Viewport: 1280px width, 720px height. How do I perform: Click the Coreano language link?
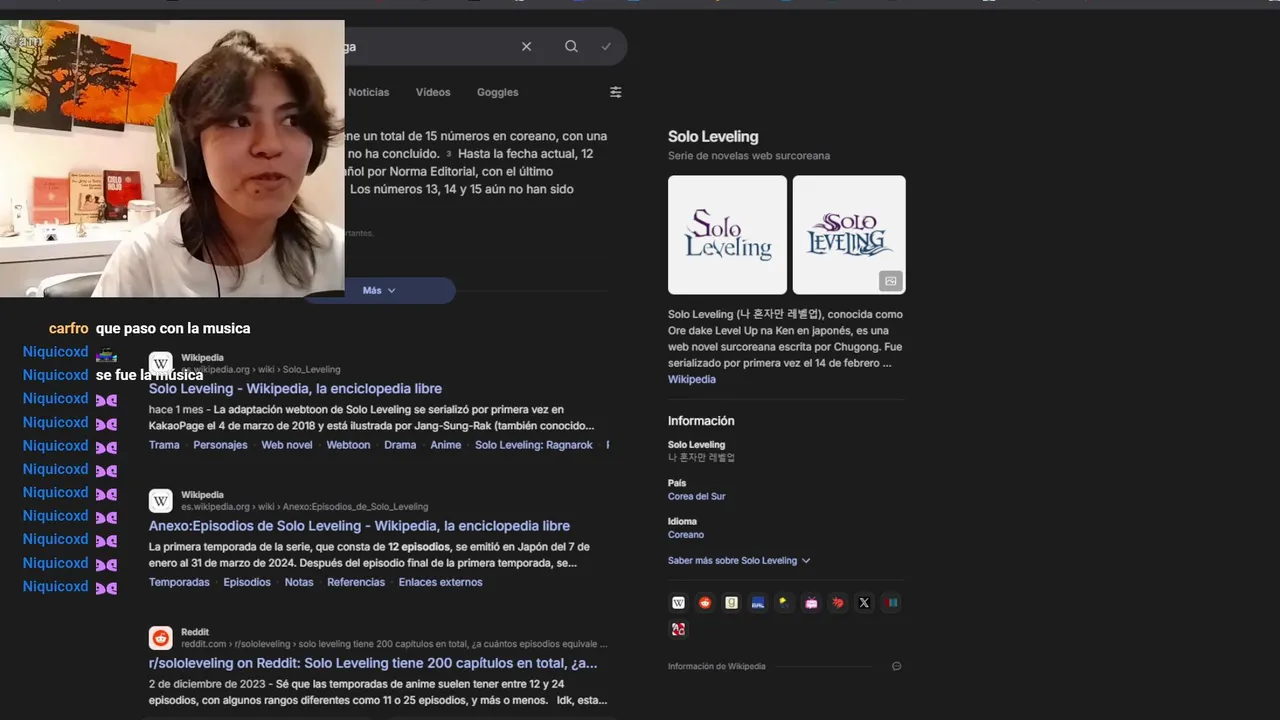click(686, 535)
